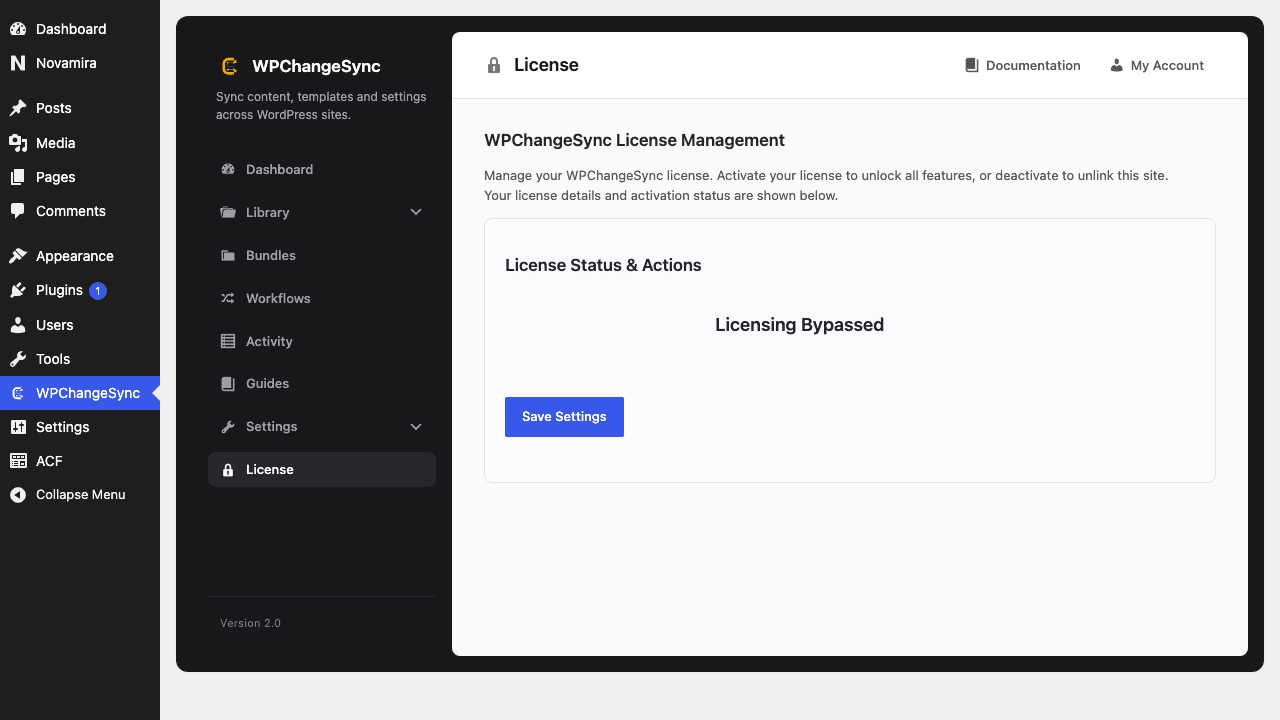Click the WPChangeSync License Management heading
Screen dimensions: 1280x720
634,140
